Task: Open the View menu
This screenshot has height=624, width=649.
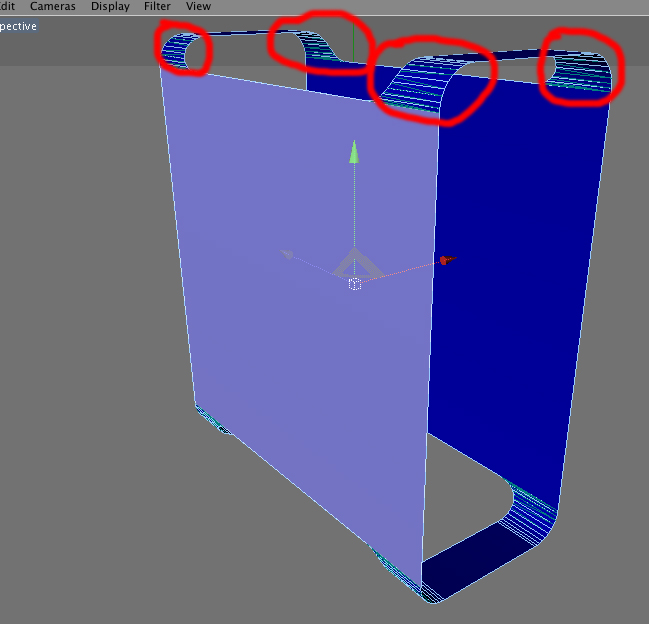Action: (x=198, y=6)
